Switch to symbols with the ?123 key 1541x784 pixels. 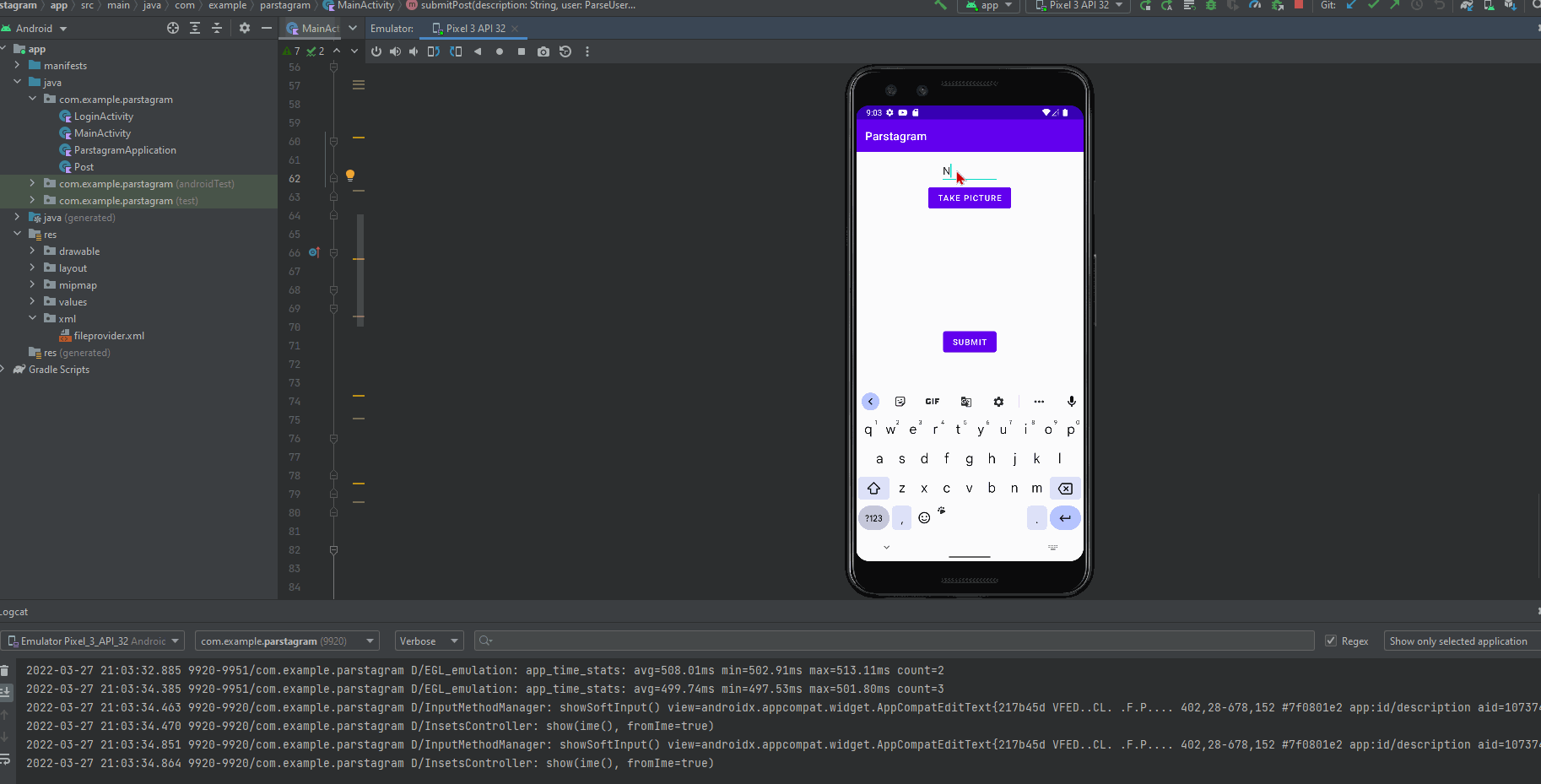873,518
